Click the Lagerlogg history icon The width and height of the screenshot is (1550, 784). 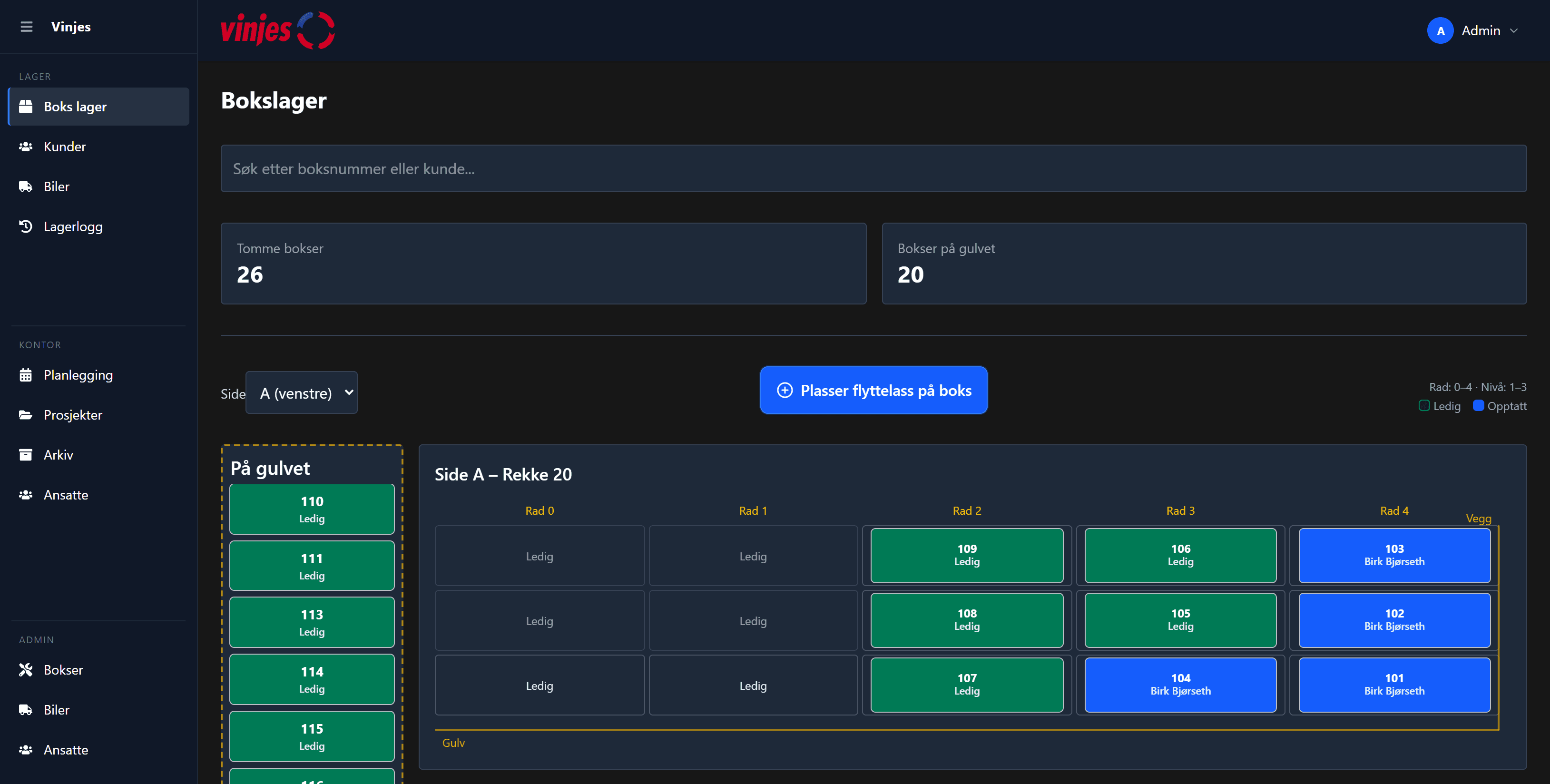25,226
